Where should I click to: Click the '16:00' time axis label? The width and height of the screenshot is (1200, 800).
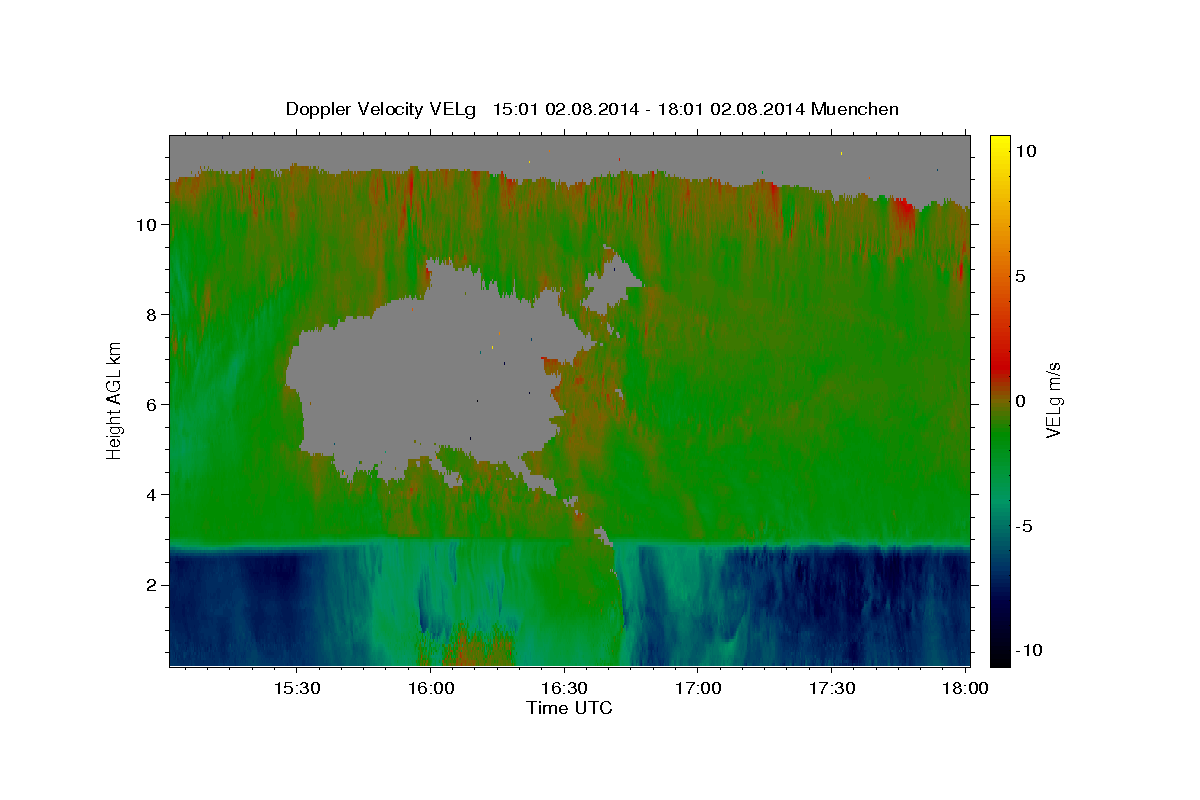(x=431, y=689)
